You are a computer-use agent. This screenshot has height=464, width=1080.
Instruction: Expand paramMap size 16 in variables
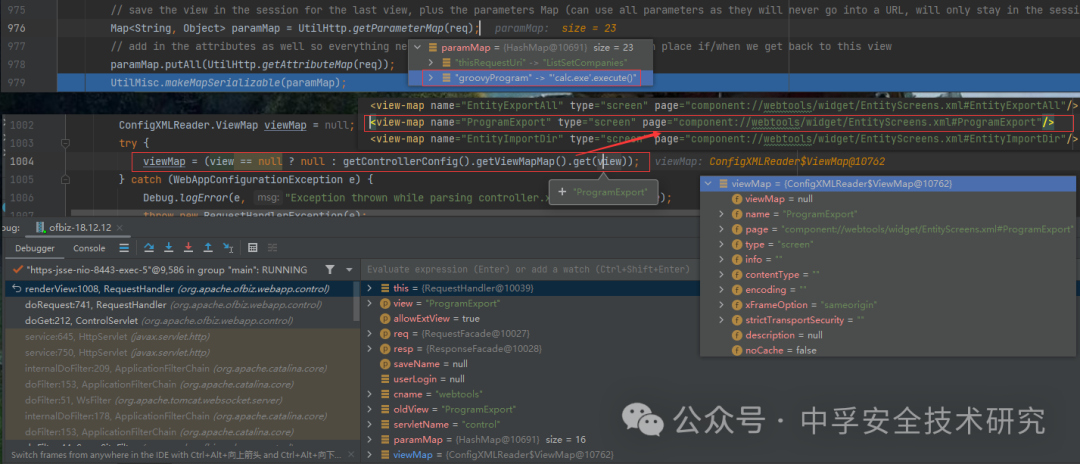pyautogui.click(x=369, y=439)
